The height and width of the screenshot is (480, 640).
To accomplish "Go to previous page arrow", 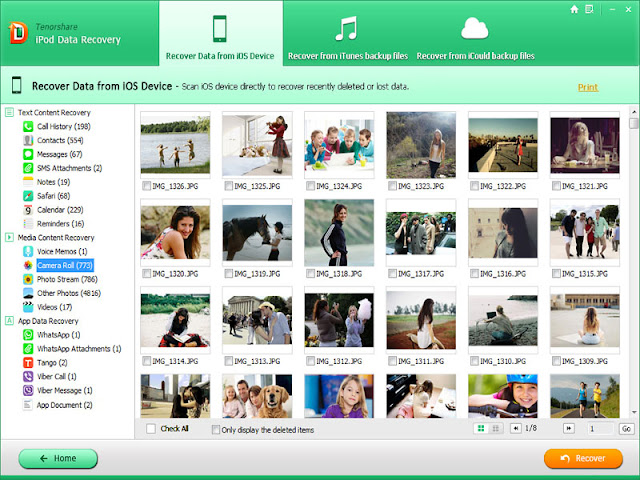I will (516, 429).
